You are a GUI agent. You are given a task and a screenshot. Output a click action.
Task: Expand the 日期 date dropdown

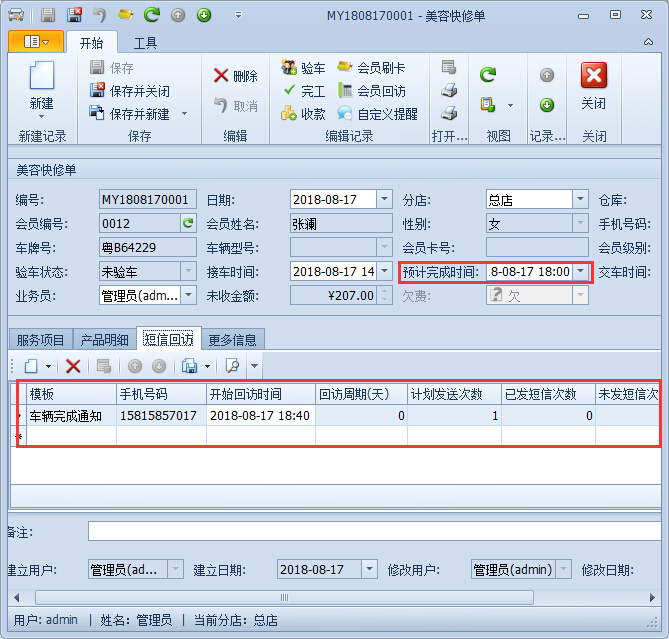(x=384, y=199)
